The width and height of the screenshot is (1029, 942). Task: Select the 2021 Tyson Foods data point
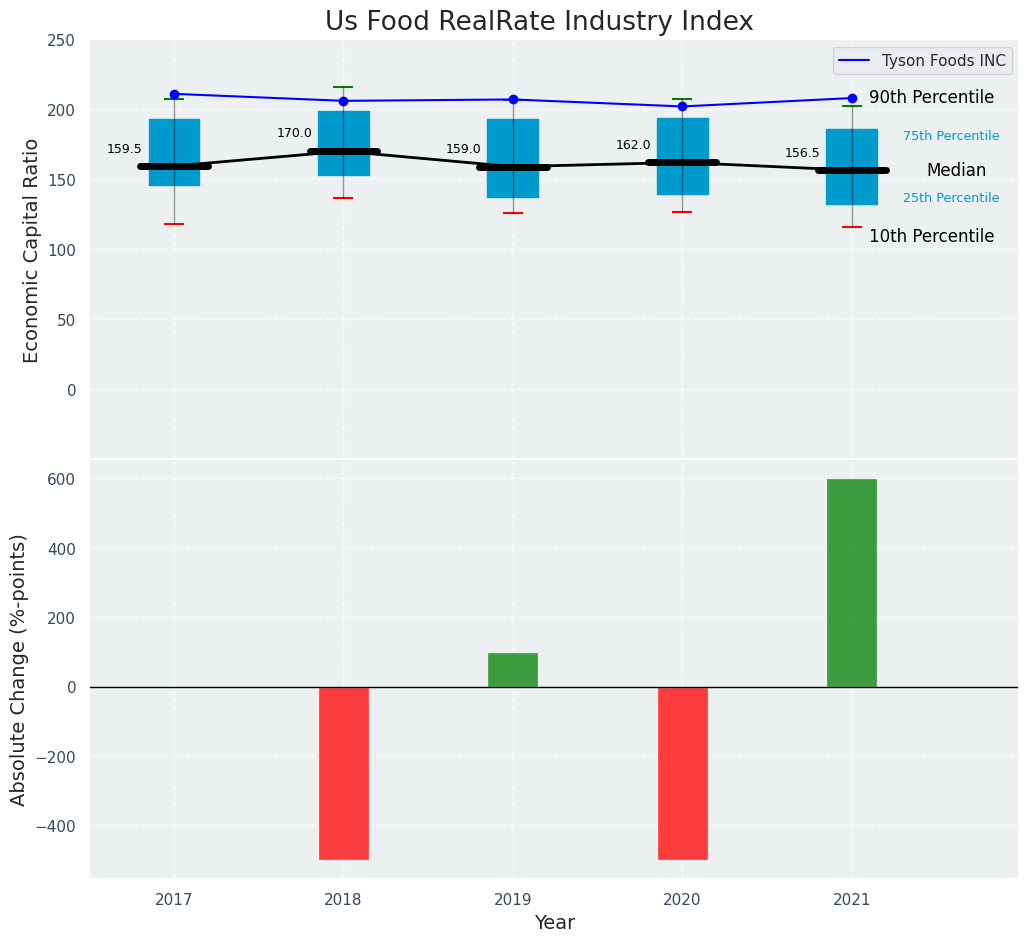(852, 98)
